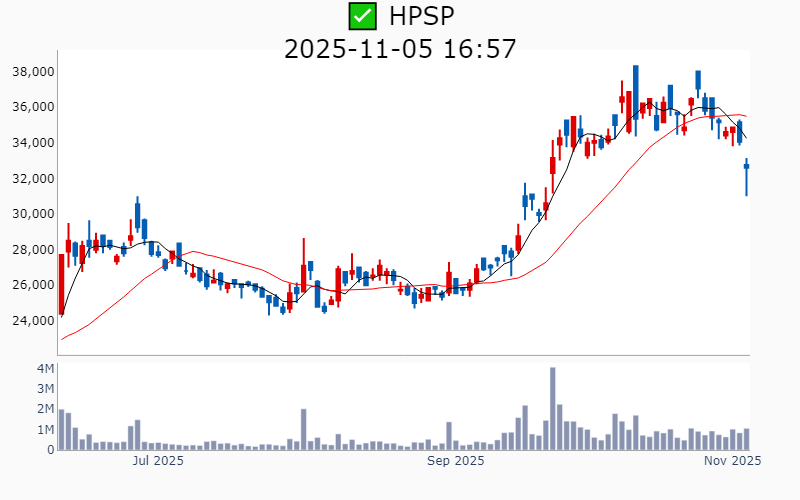The height and width of the screenshot is (500, 800).
Task: Click the 2025-11-05 16:57 timestamp text
Action: 400,48
